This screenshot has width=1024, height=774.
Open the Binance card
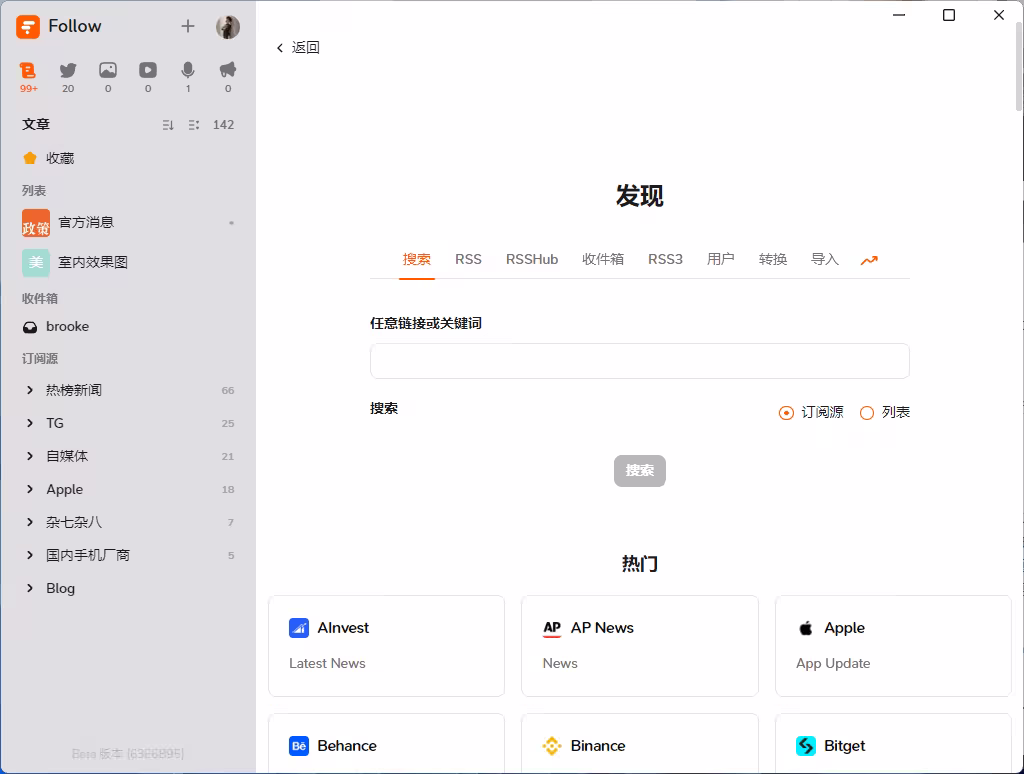click(640, 744)
